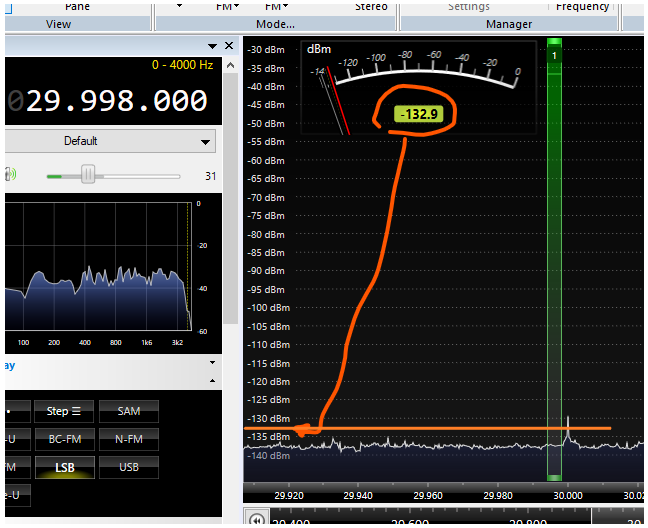Click the -75 dBm scale label
Screen dimensions: 648x528
click(x=266, y=216)
